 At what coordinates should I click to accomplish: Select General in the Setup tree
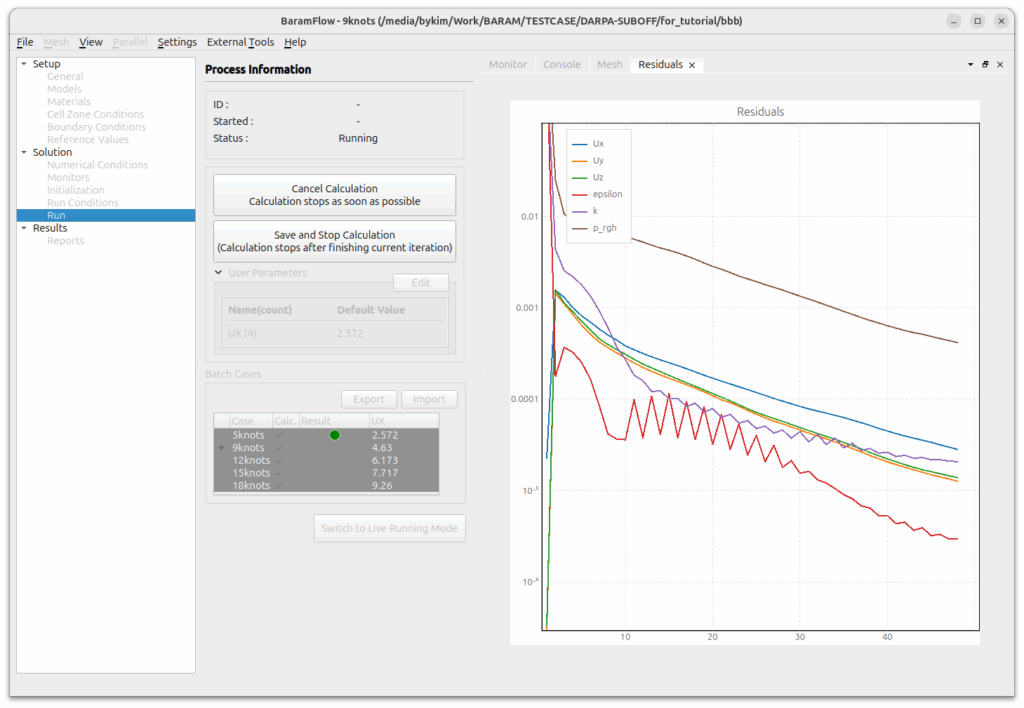pos(65,76)
